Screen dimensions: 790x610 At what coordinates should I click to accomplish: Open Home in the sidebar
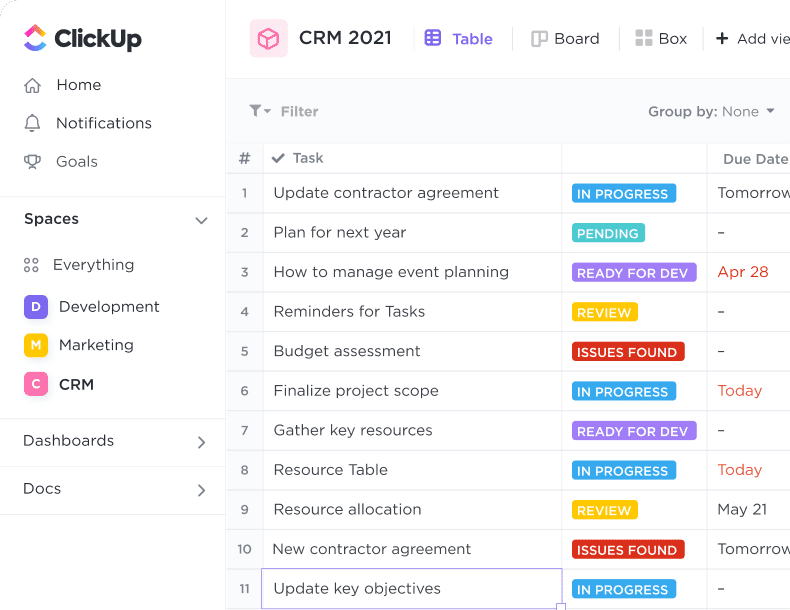(x=79, y=85)
